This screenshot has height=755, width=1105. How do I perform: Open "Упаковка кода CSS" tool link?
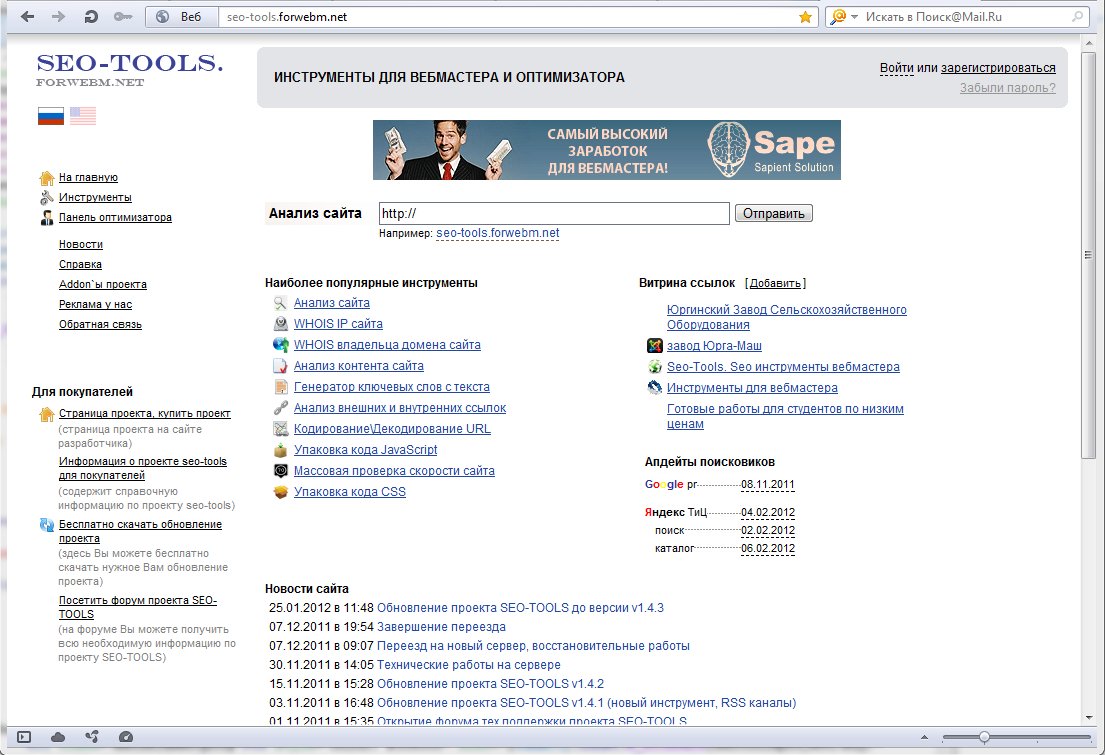(349, 492)
